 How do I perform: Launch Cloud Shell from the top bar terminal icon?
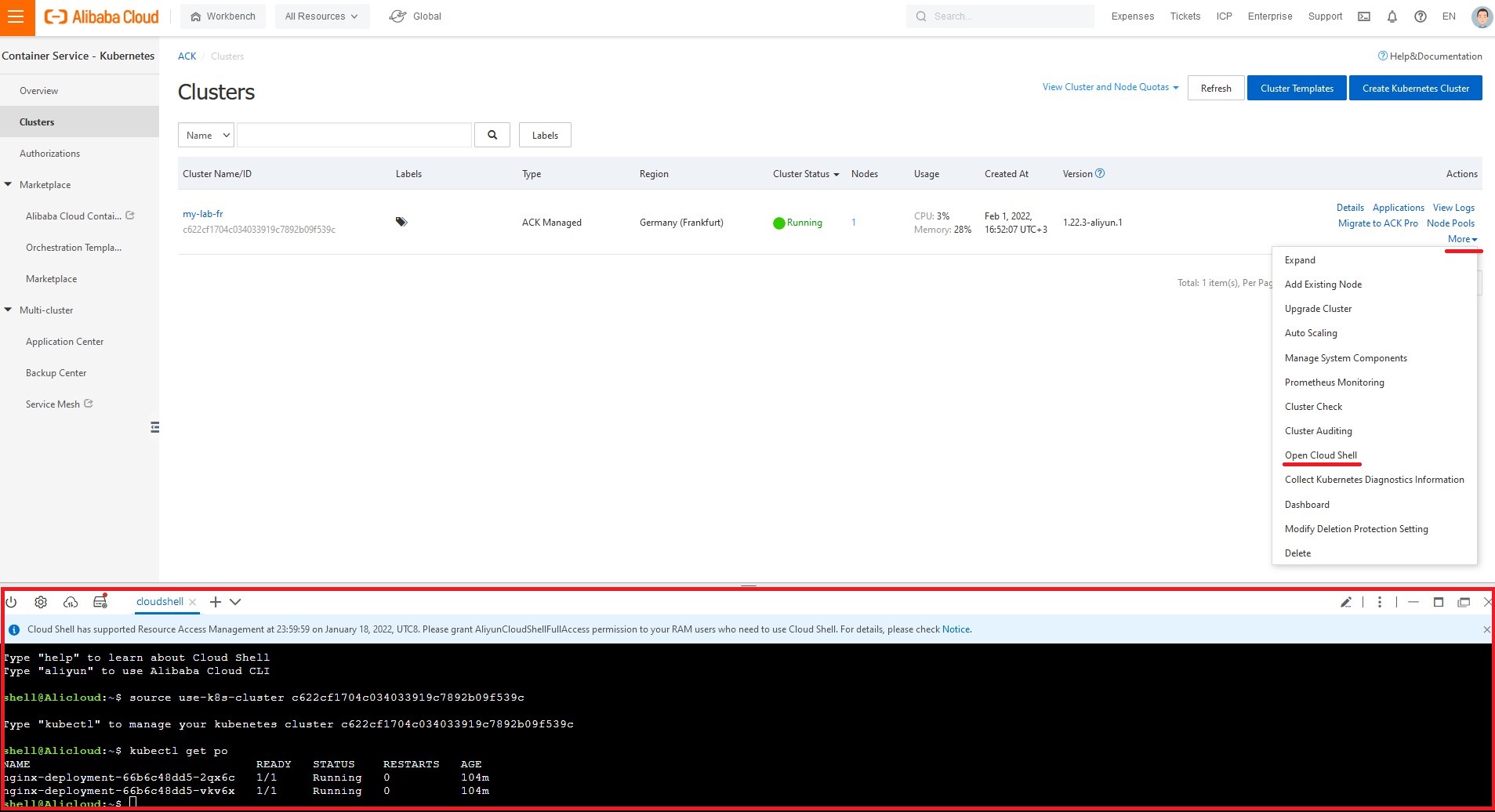tap(1364, 16)
